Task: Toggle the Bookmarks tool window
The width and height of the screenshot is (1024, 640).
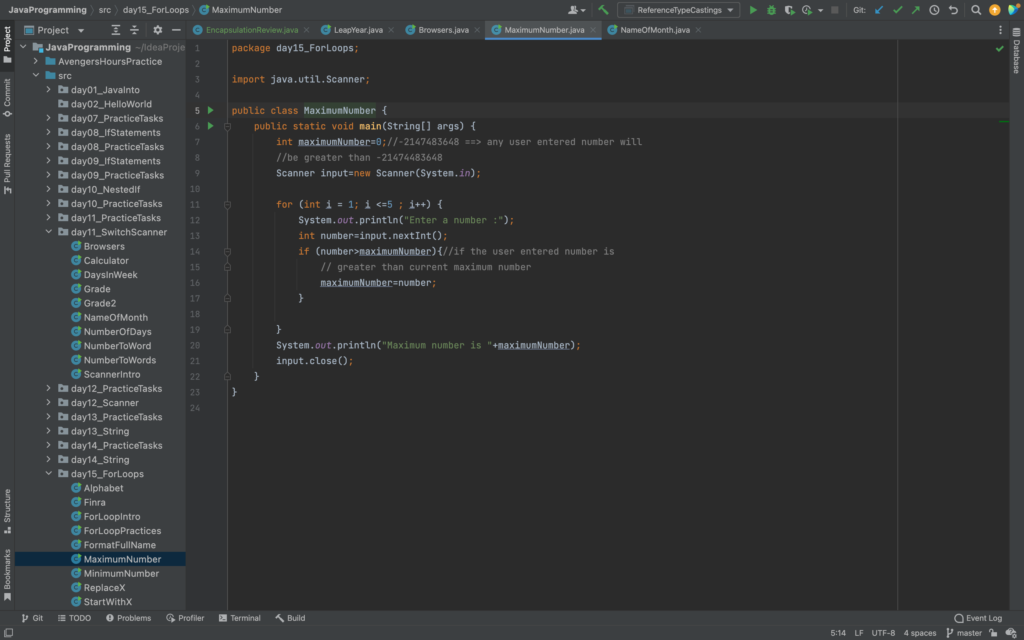Action: pyautogui.click(x=7, y=574)
